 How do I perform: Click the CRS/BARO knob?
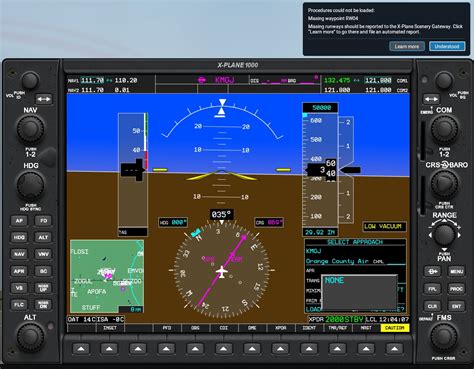444,184
